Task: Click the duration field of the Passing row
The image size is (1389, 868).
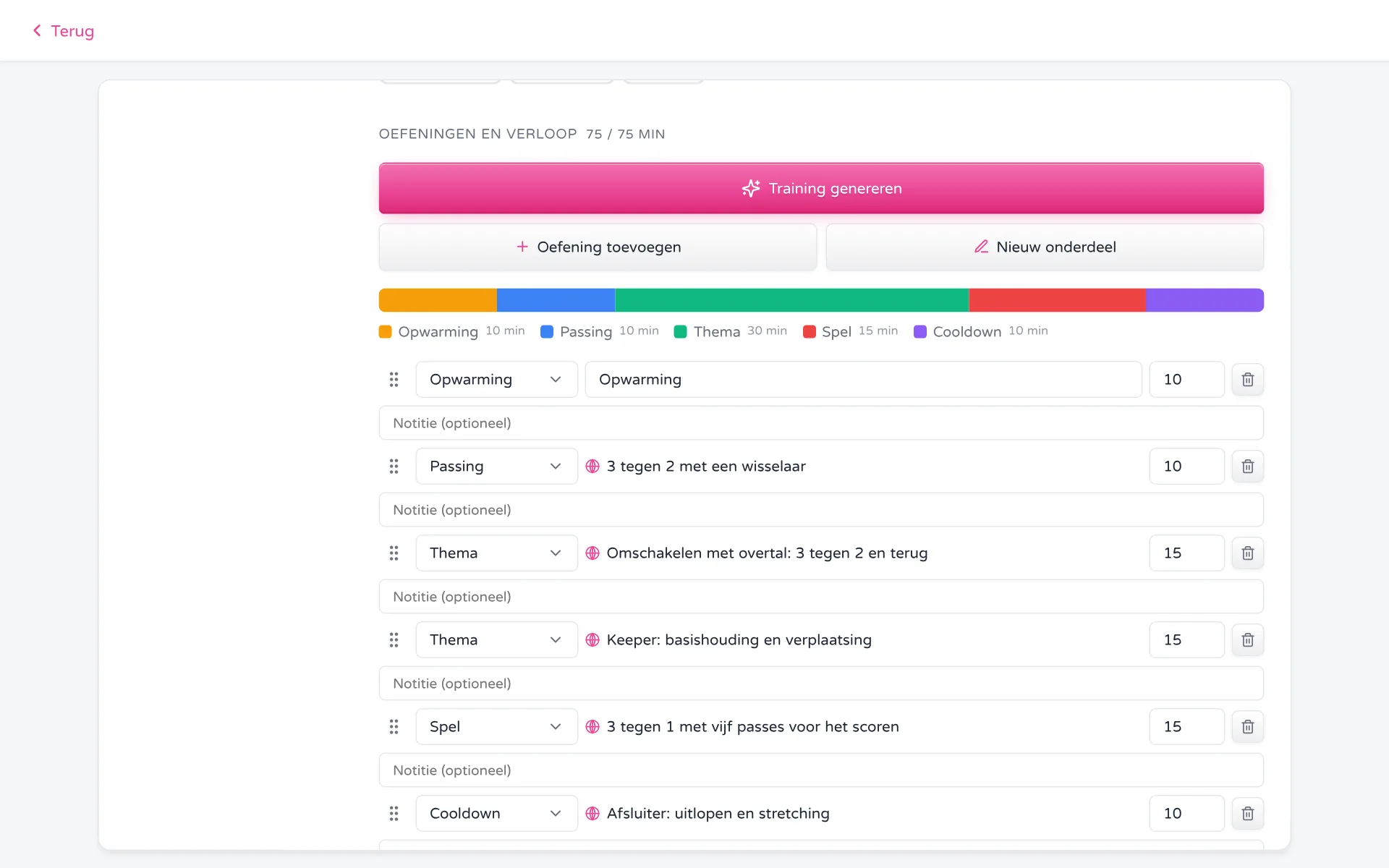Action: coord(1186,466)
